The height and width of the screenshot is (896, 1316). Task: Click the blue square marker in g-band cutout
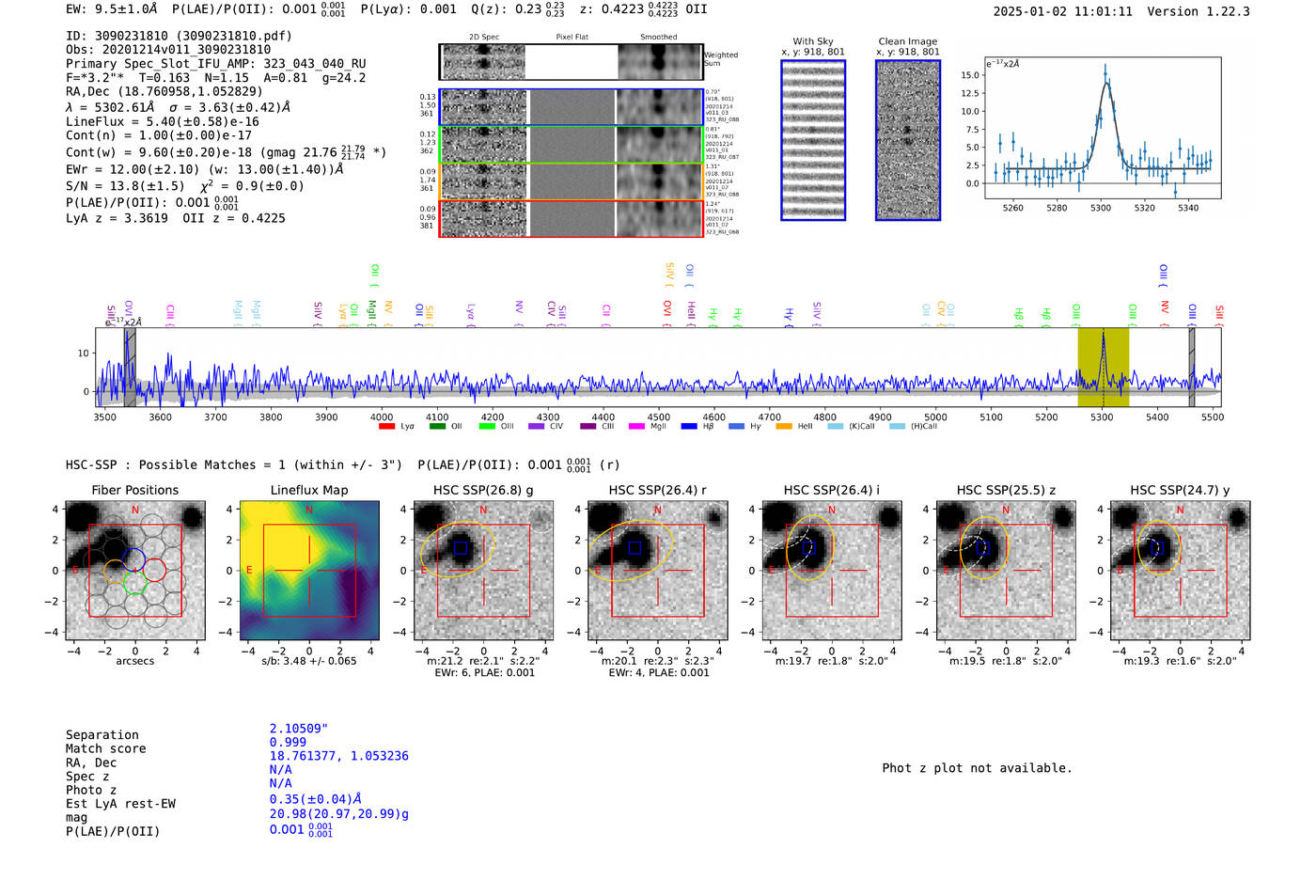point(461,547)
